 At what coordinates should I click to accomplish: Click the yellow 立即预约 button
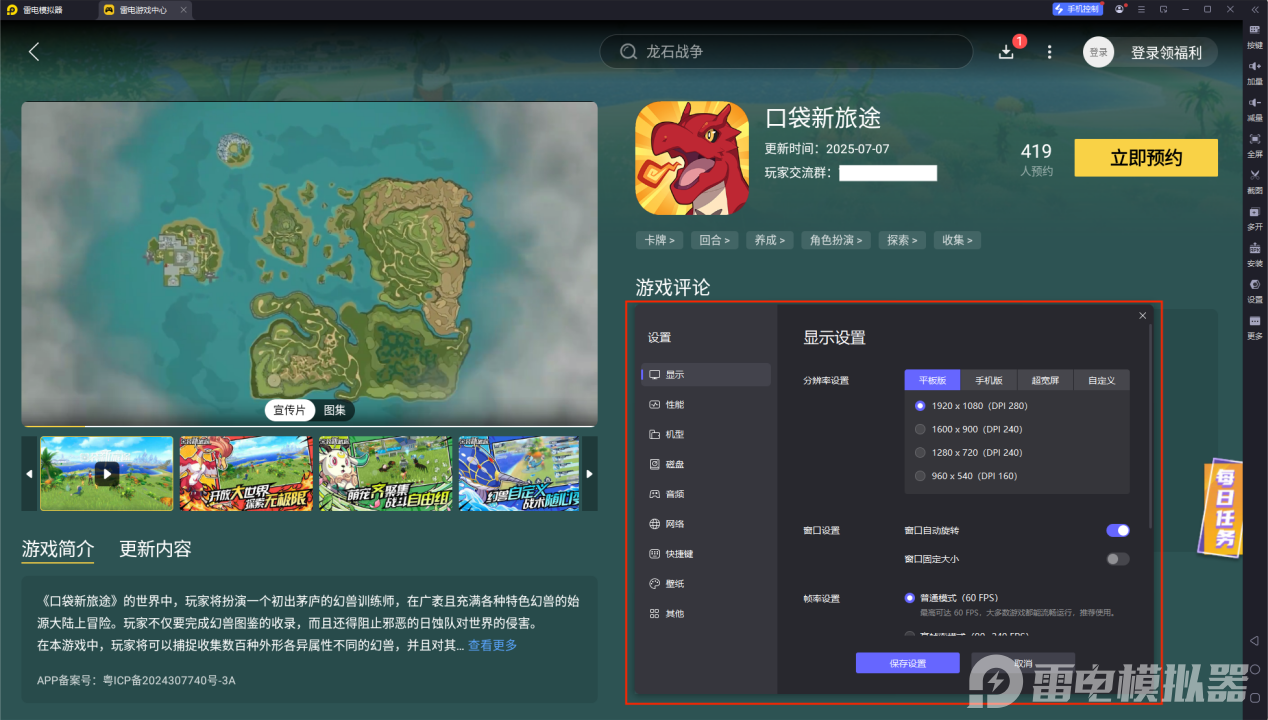[x=1145, y=158]
